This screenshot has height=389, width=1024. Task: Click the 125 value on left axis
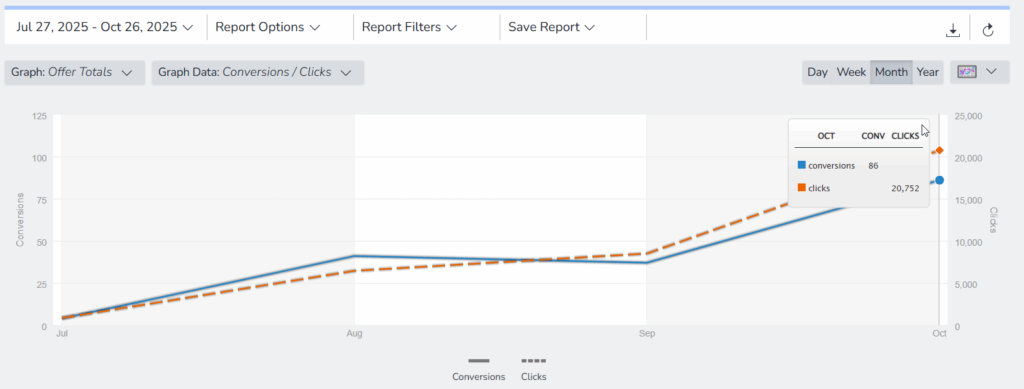(x=39, y=116)
